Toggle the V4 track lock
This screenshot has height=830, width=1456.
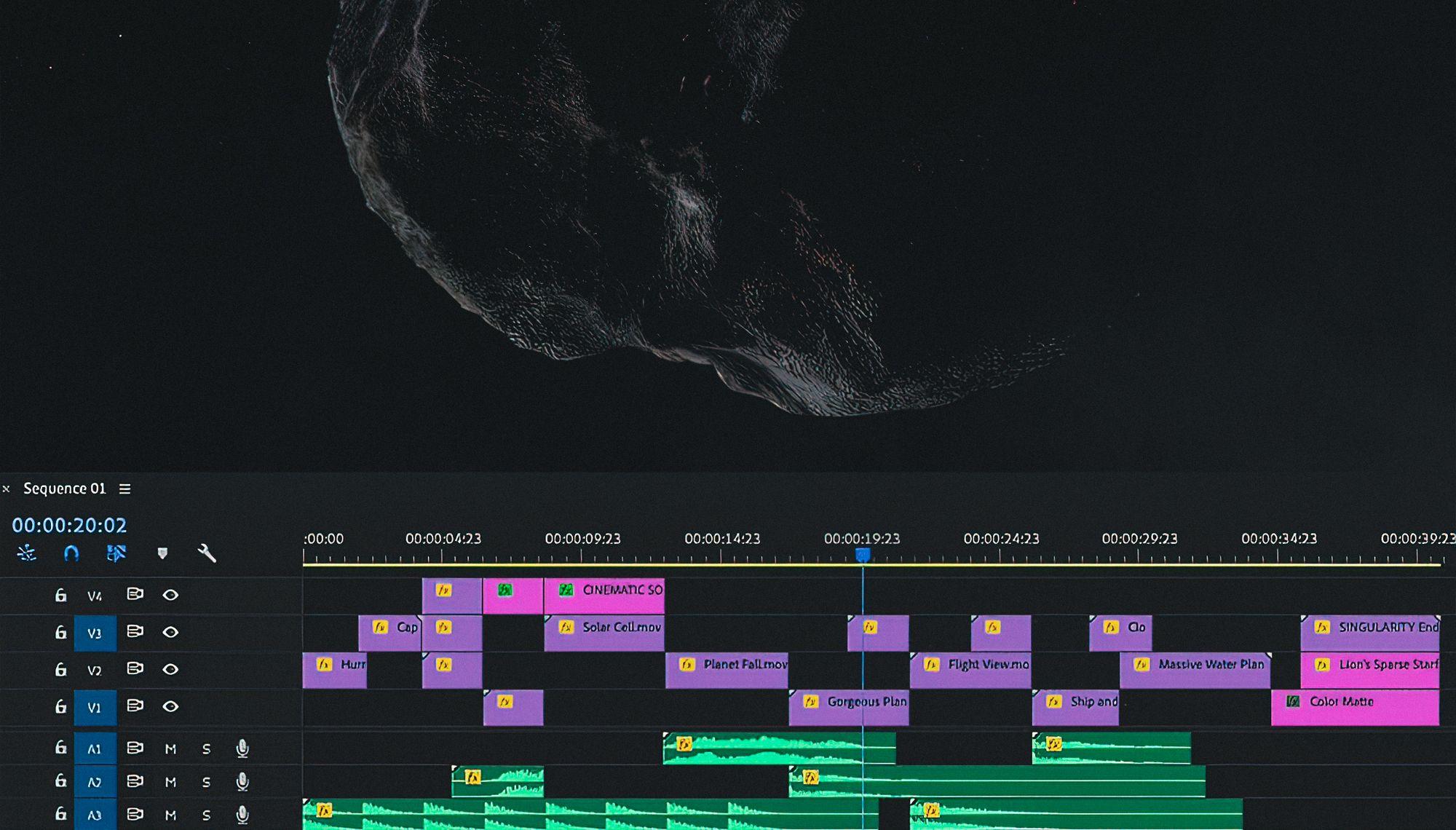pos(61,596)
